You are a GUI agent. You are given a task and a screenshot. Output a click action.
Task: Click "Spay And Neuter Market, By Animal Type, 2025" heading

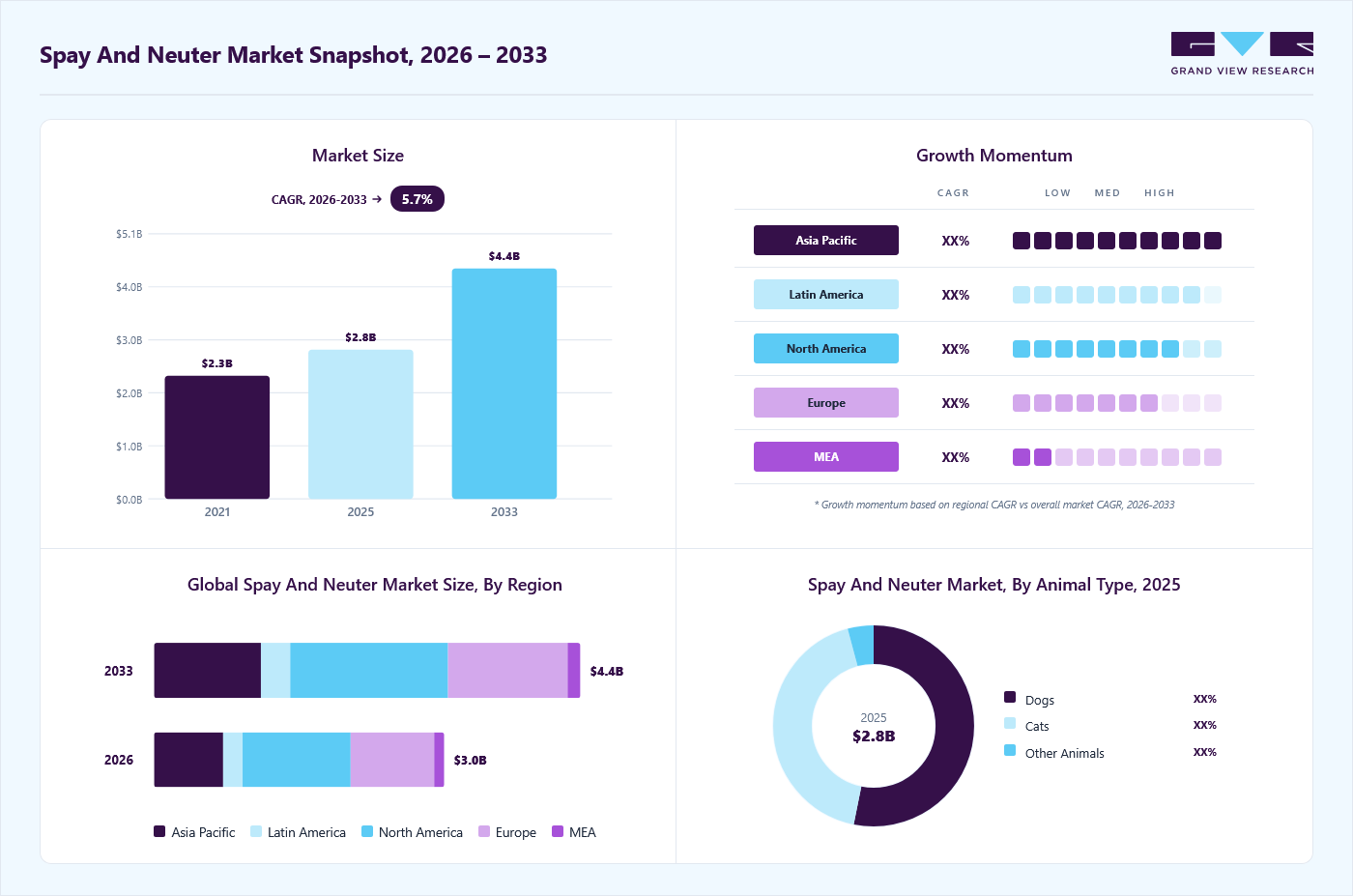994,585
